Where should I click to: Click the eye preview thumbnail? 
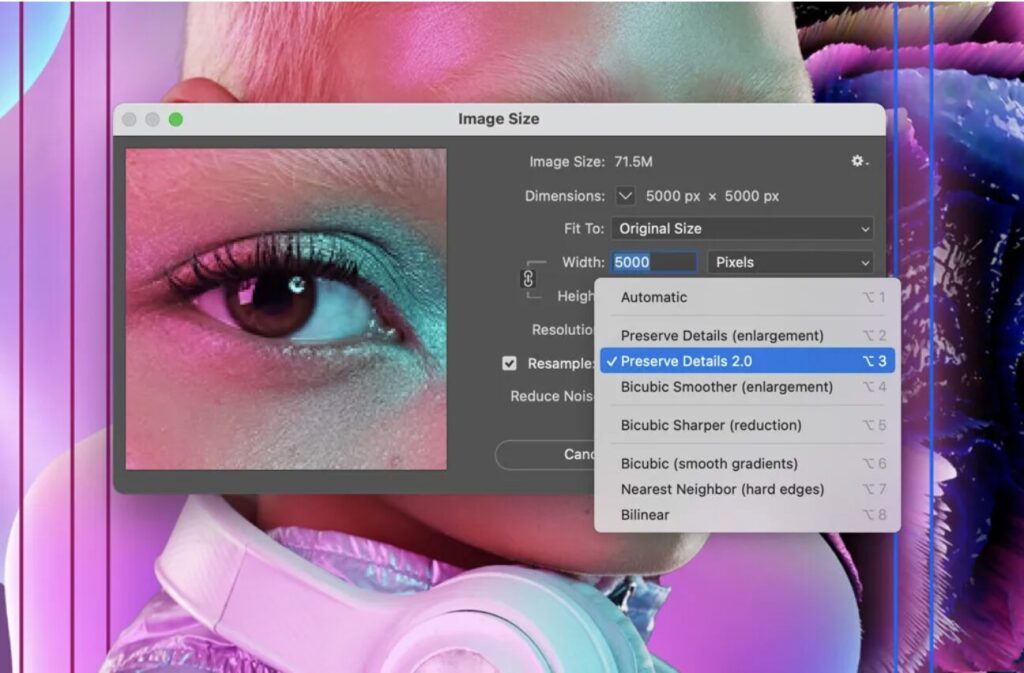pyautogui.click(x=286, y=309)
